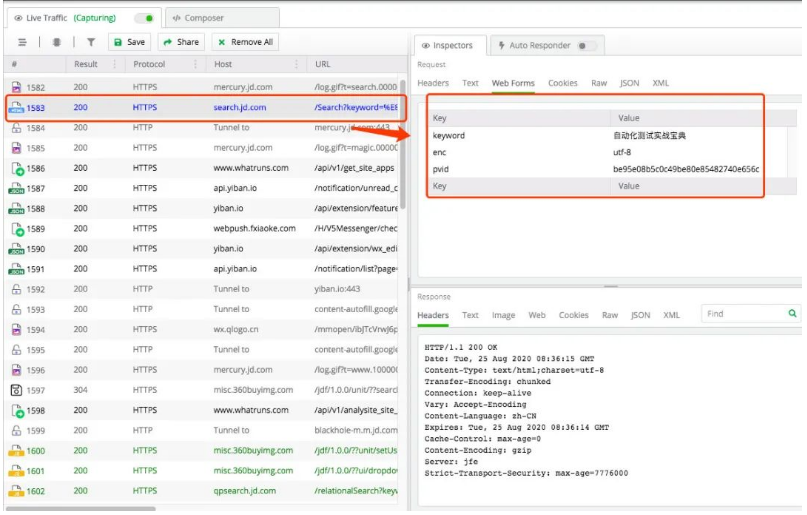Toggle the Live Traffic capturing switch
The image size is (807, 515).
pyautogui.click(x=145, y=18)
